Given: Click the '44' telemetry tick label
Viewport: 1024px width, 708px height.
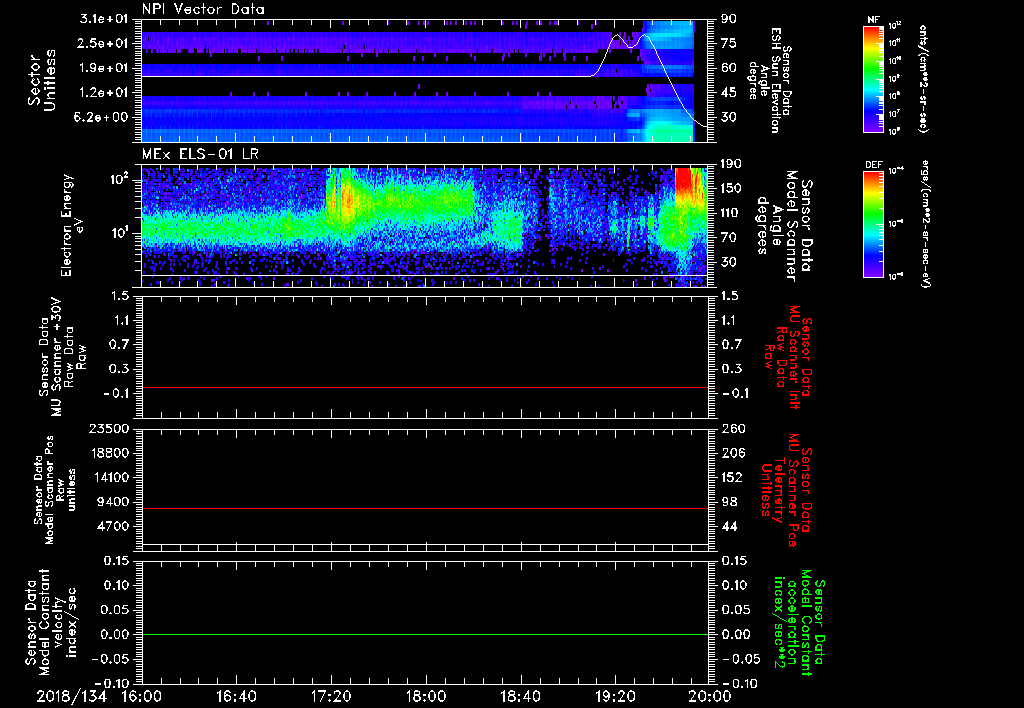Looking at the screenshot, I should (729, 526).
